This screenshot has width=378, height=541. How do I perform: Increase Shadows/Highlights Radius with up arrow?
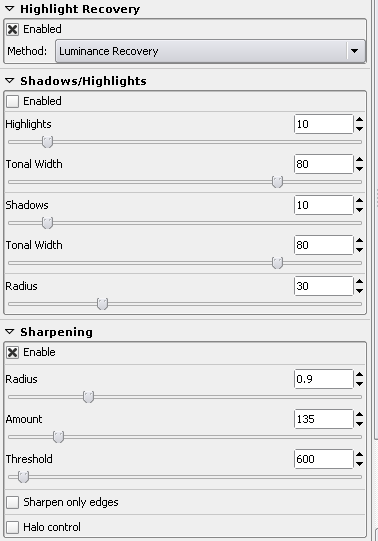pyautogui.click(x=359, y=281)
